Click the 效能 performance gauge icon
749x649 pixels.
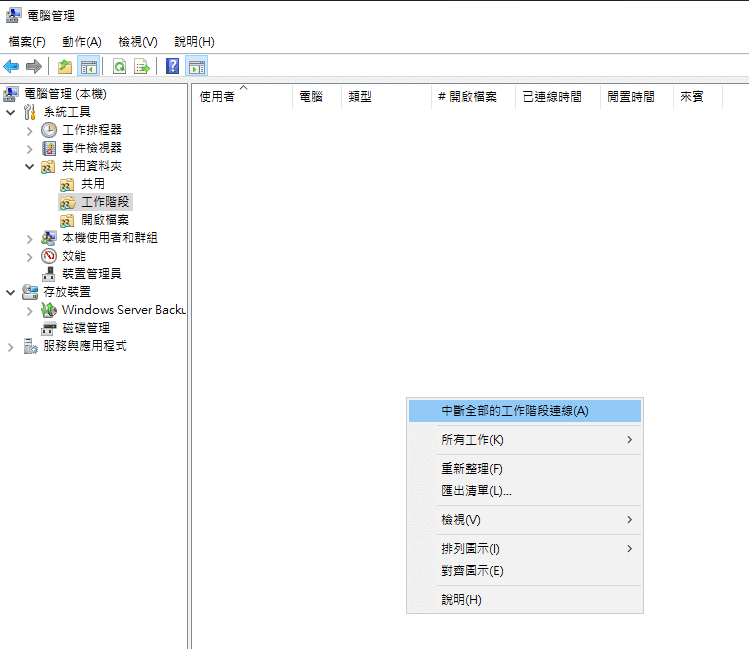click(49, 256)
